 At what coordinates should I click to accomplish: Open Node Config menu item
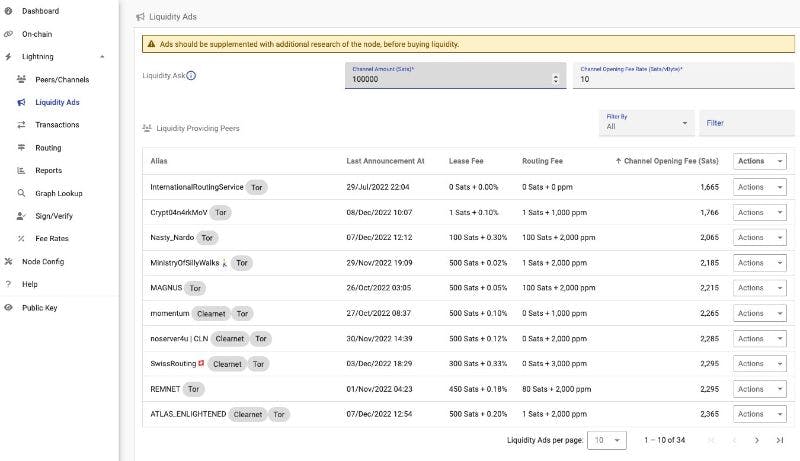(43, 262)
